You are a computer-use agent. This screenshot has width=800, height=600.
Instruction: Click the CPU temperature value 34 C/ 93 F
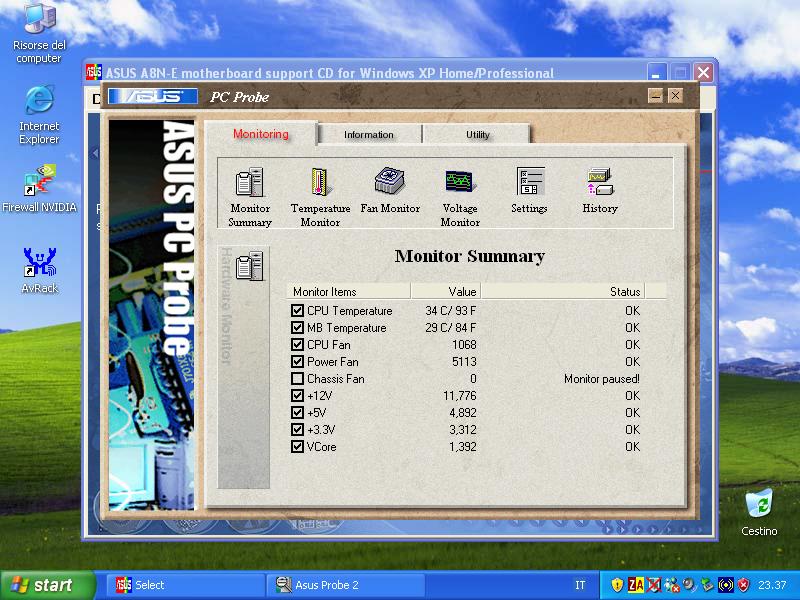coord(451,311)
